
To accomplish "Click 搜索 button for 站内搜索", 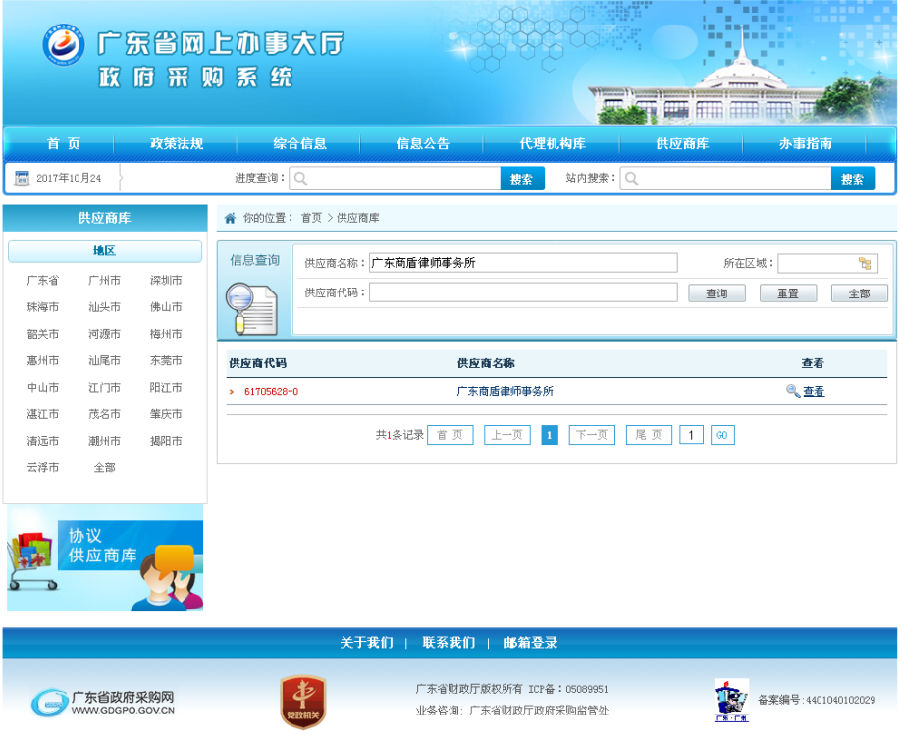I will [x=853, y=179].
